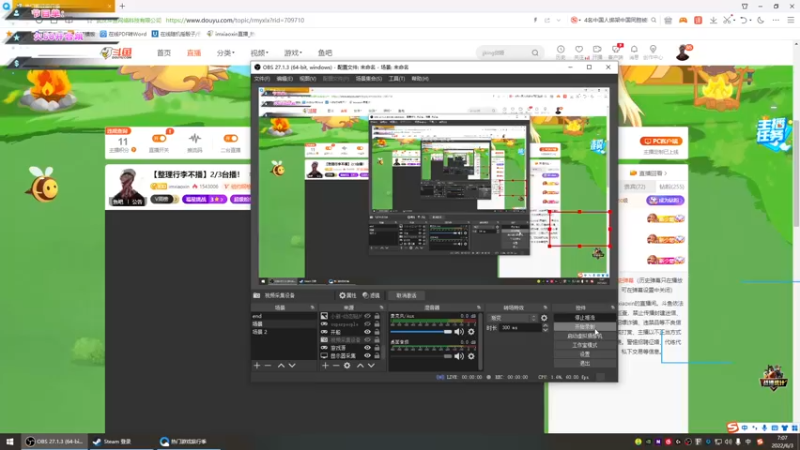Screen dimensions: 800x450
Task: Pop out the audio mixer dock panel icon
Action: coord(479,308)
